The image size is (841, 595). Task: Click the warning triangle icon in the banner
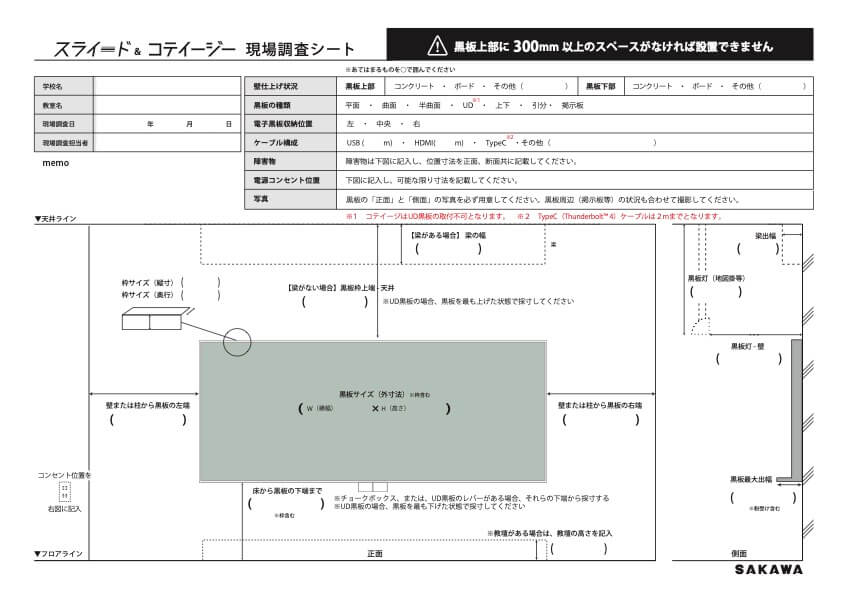point(437,46)
